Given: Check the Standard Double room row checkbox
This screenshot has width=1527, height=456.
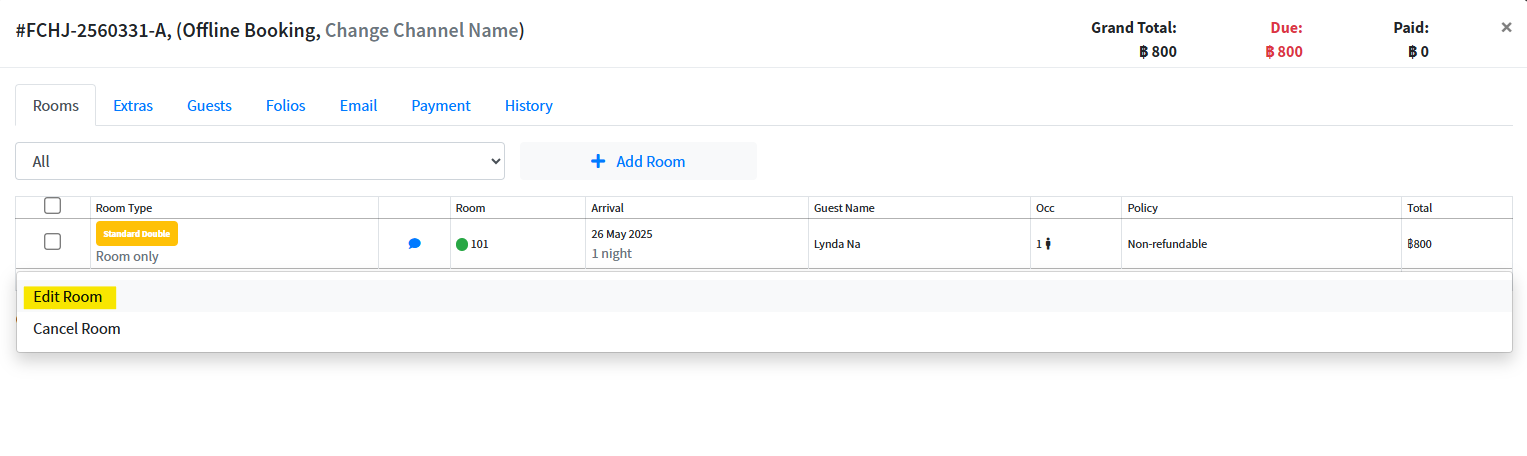Looking at the screenshot, I should click(53, 242).
